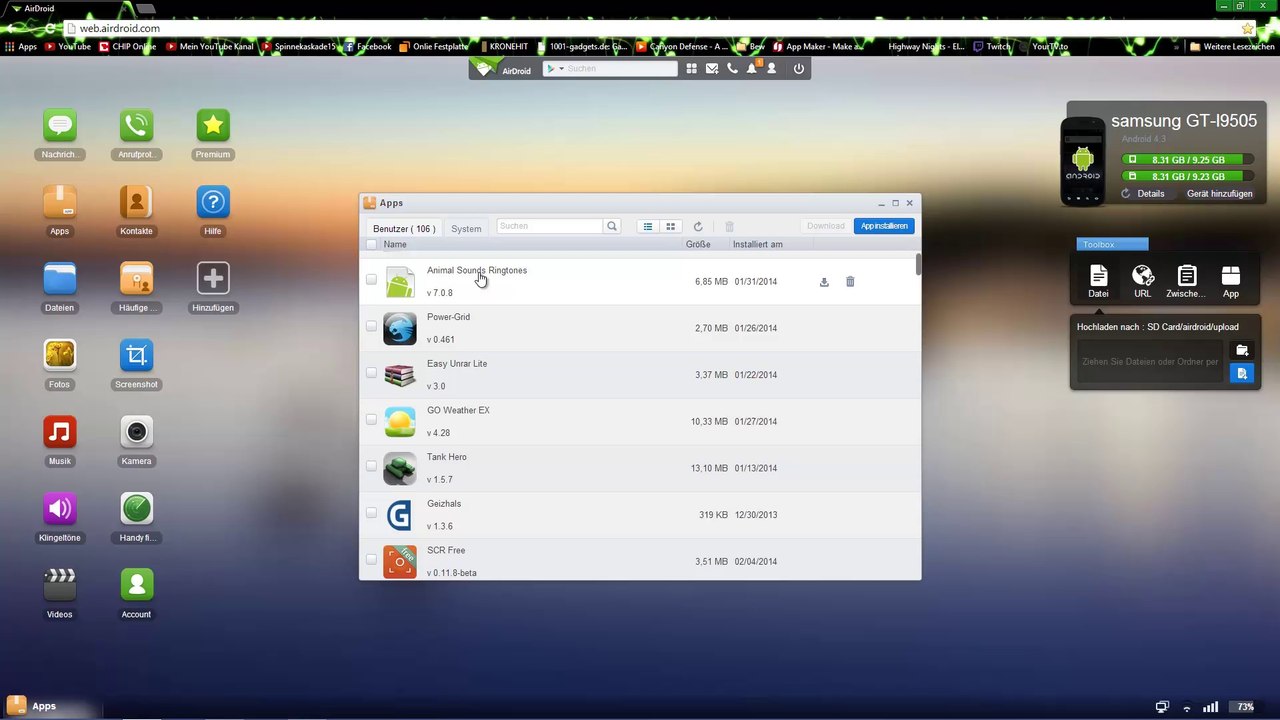Check the Power-Grid checkbox
This screenshot has height=720, width=1280.
coord(371,326)
